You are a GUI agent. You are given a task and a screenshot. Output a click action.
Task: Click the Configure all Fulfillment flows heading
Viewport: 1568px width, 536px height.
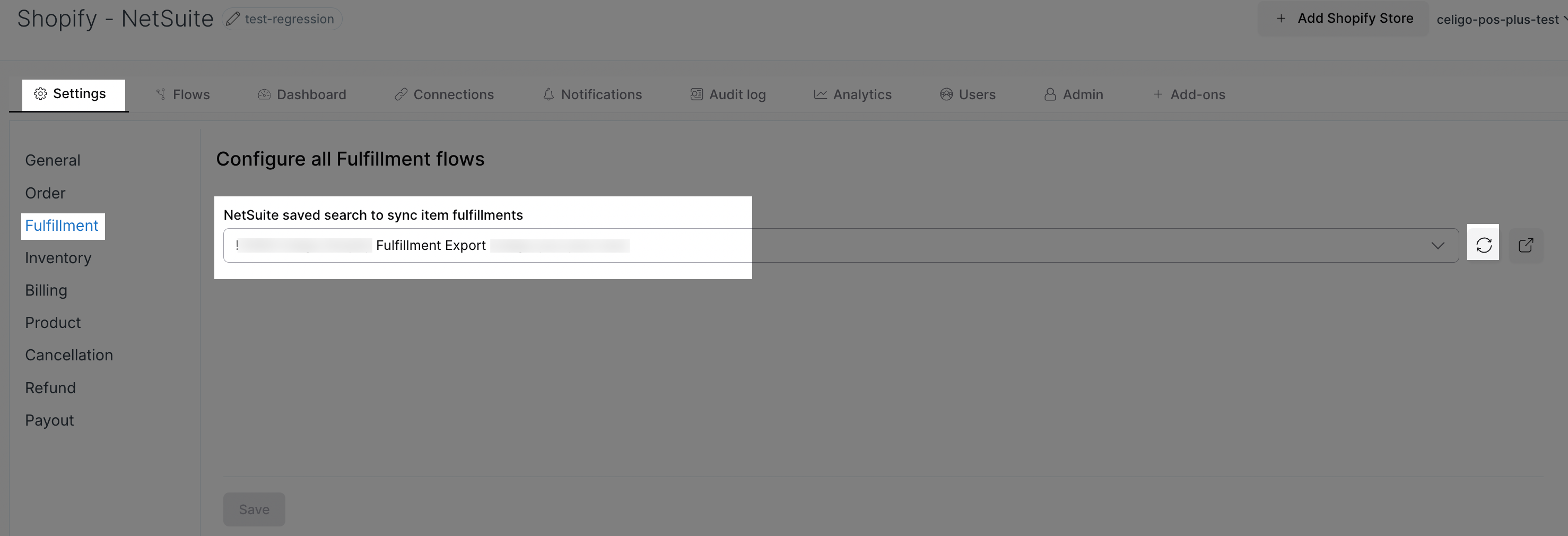tap(350, 159)
